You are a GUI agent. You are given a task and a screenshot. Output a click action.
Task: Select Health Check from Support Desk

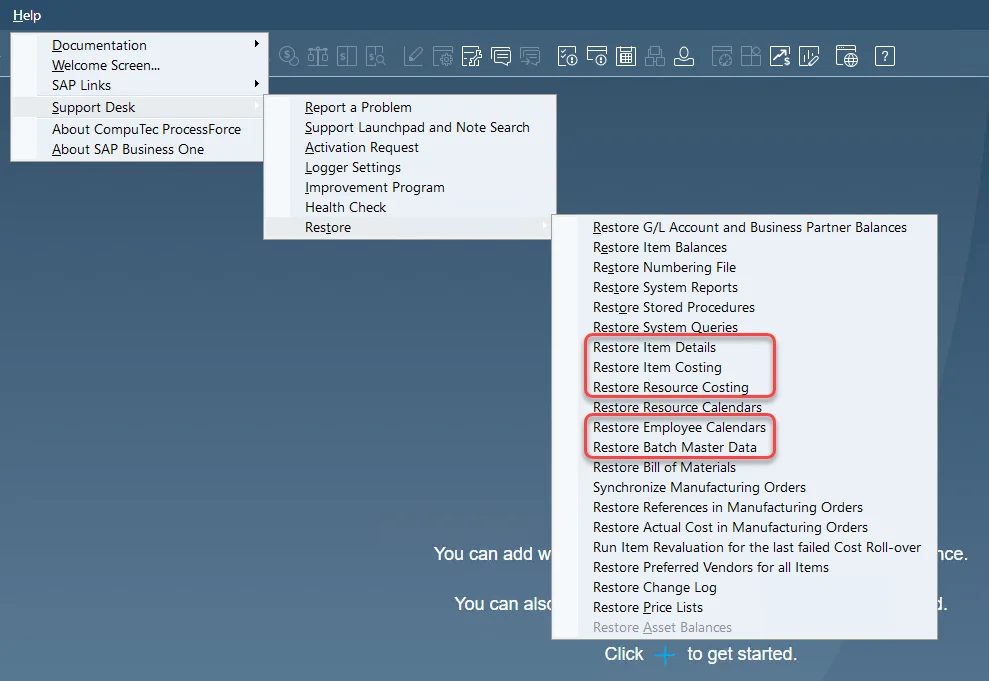point(345,207)
